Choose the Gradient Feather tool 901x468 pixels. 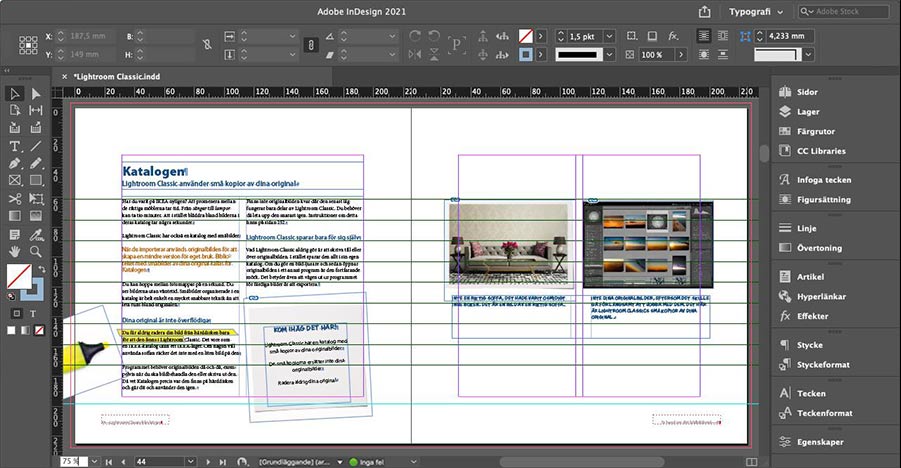coord(36,216)
